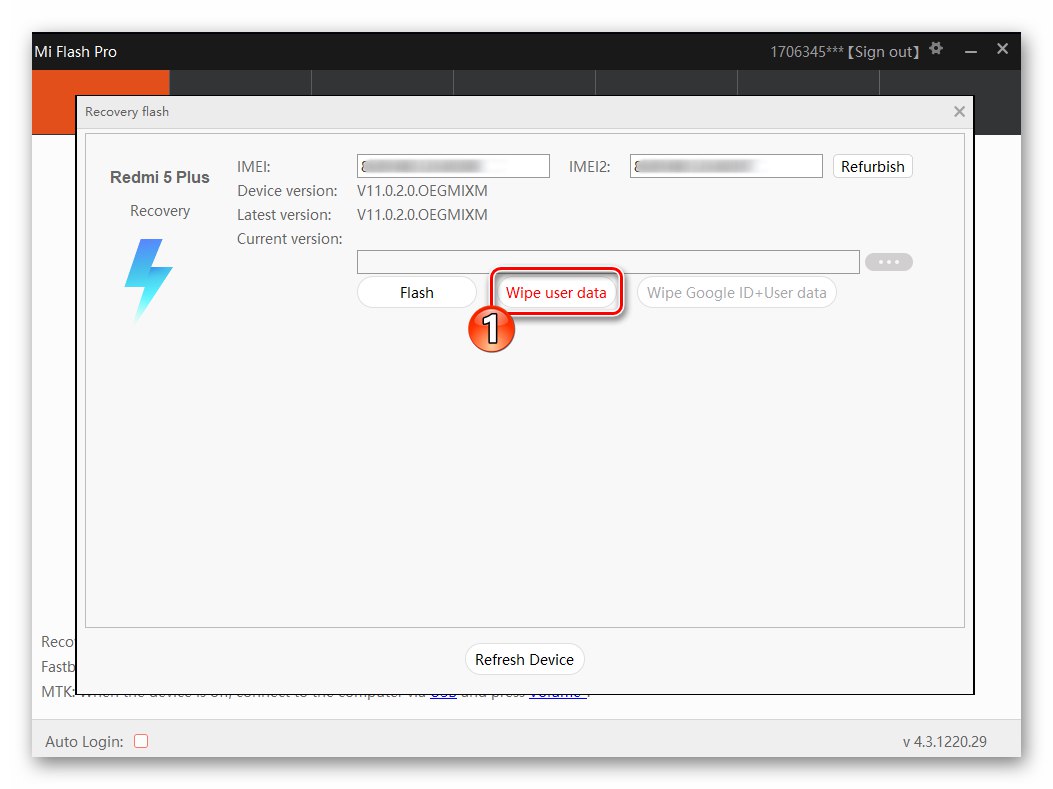Click version number v 4.3.1220.29
1053x789 pixels.
[x=945, y=741]
